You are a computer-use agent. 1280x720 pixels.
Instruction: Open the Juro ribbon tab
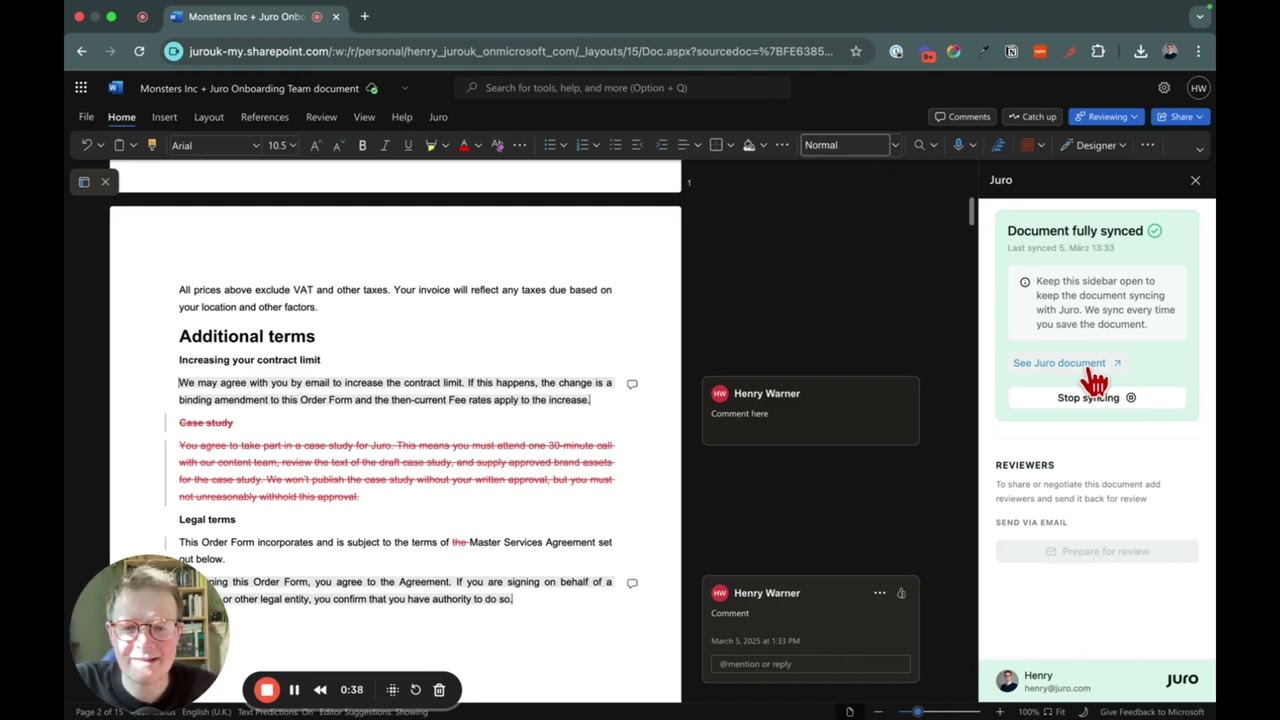[438, 117]
